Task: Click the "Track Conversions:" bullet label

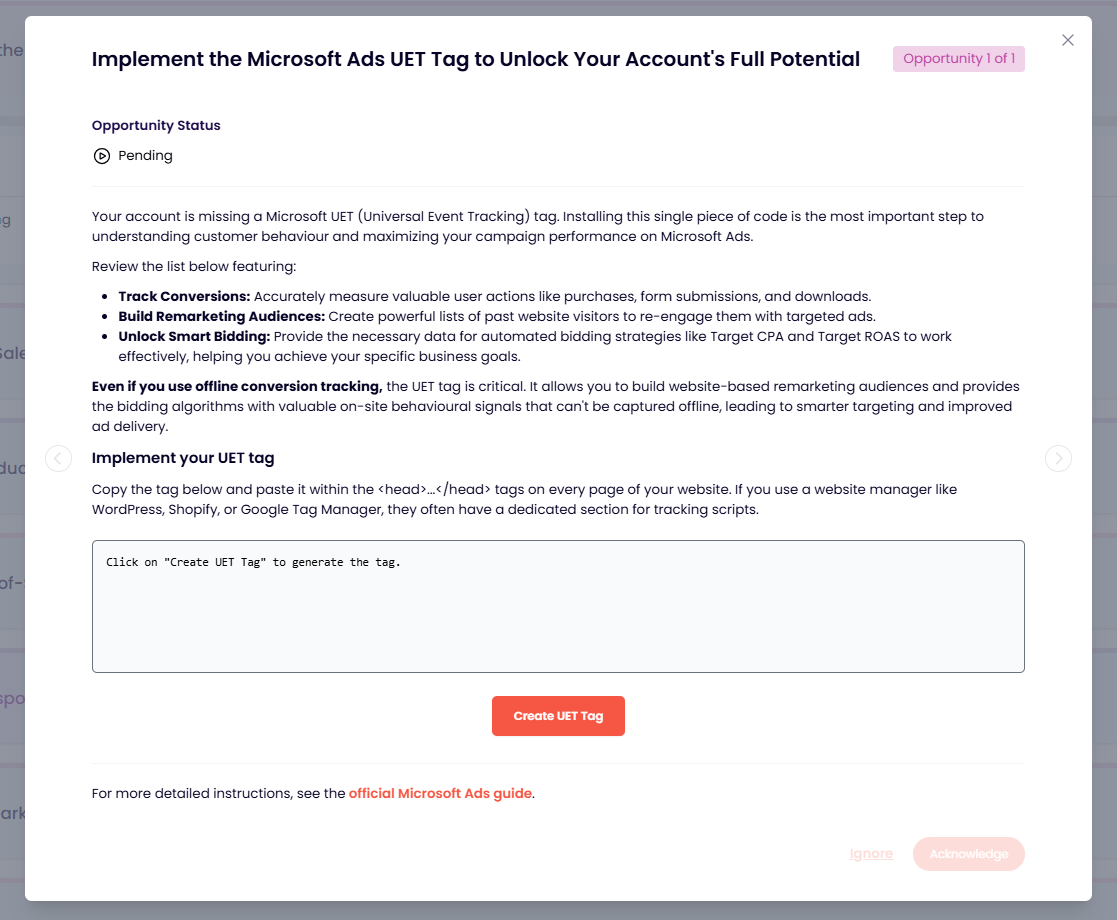Action: [185, 296]
